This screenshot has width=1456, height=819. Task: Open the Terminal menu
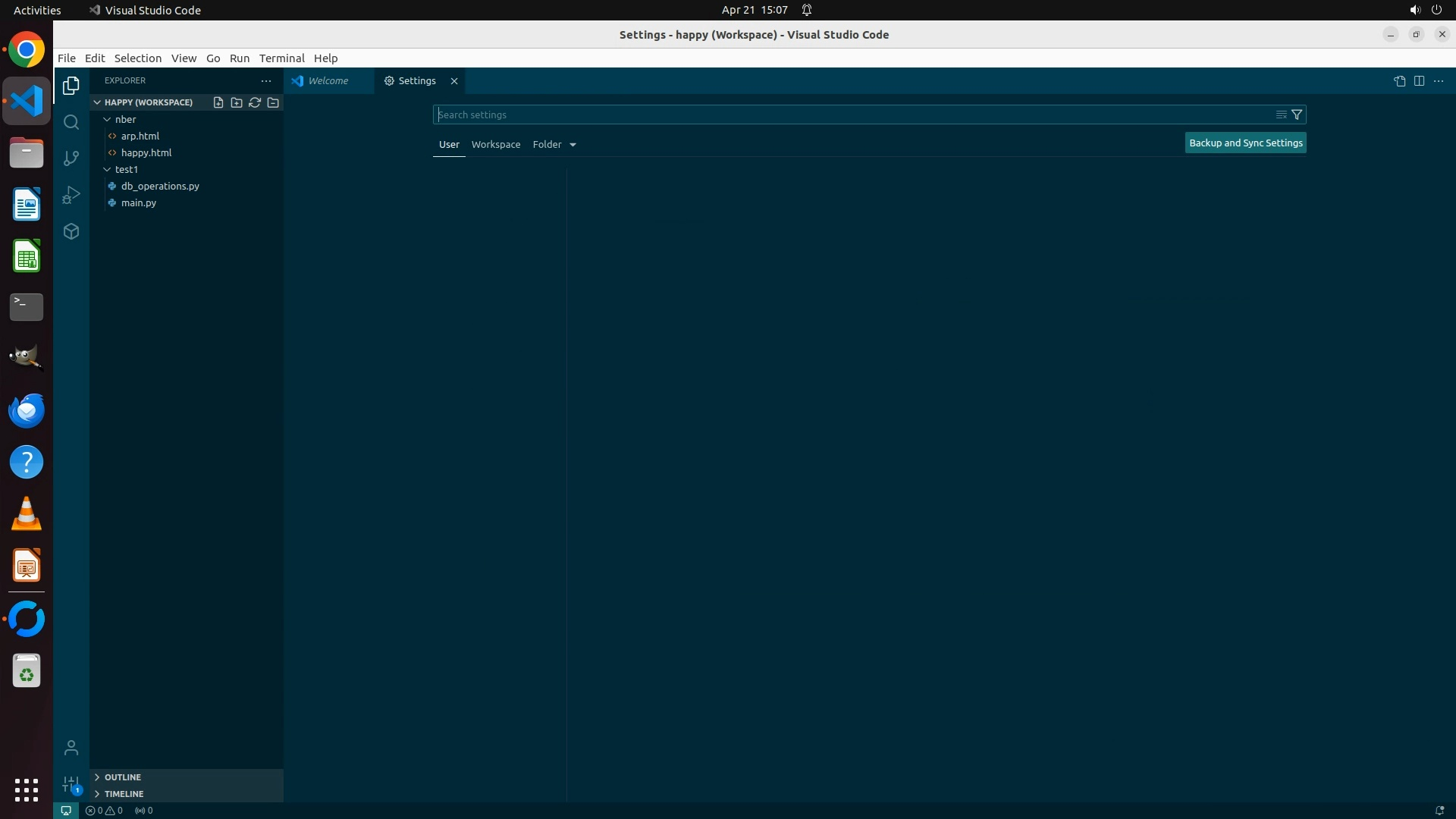click(281, 58)
